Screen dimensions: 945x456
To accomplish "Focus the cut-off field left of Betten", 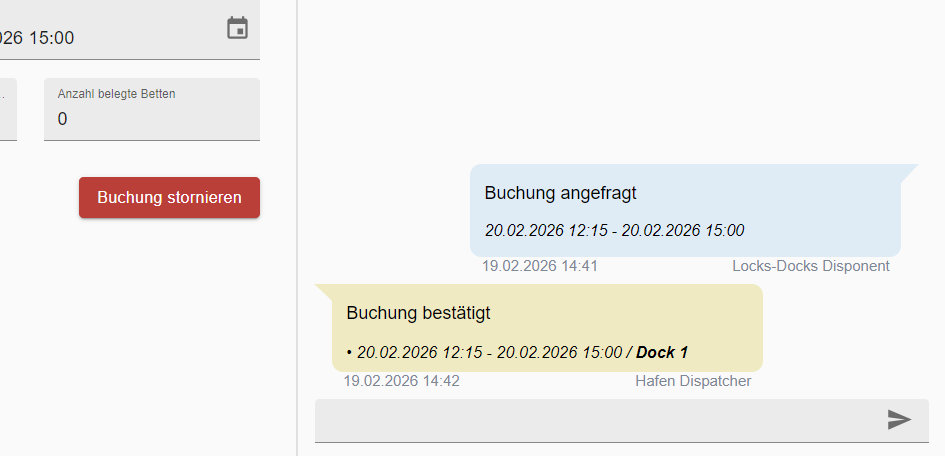I will click(x=8, y=110).
